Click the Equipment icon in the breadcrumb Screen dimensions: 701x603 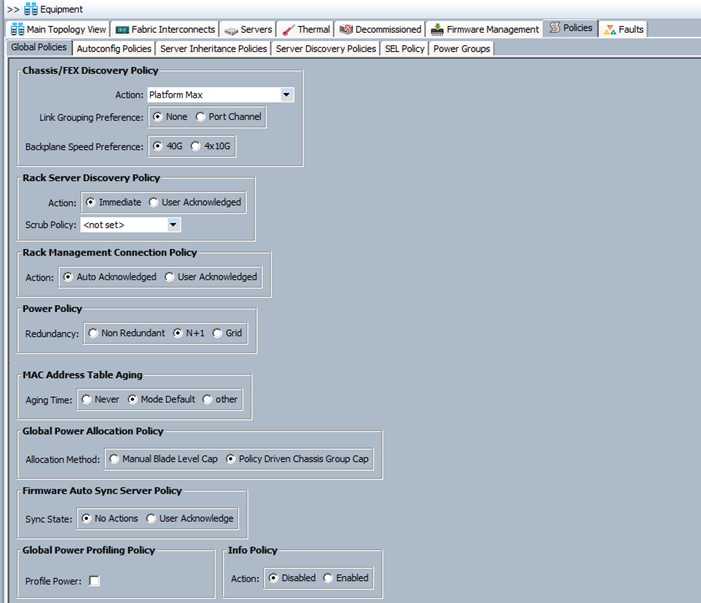[31, 9]
